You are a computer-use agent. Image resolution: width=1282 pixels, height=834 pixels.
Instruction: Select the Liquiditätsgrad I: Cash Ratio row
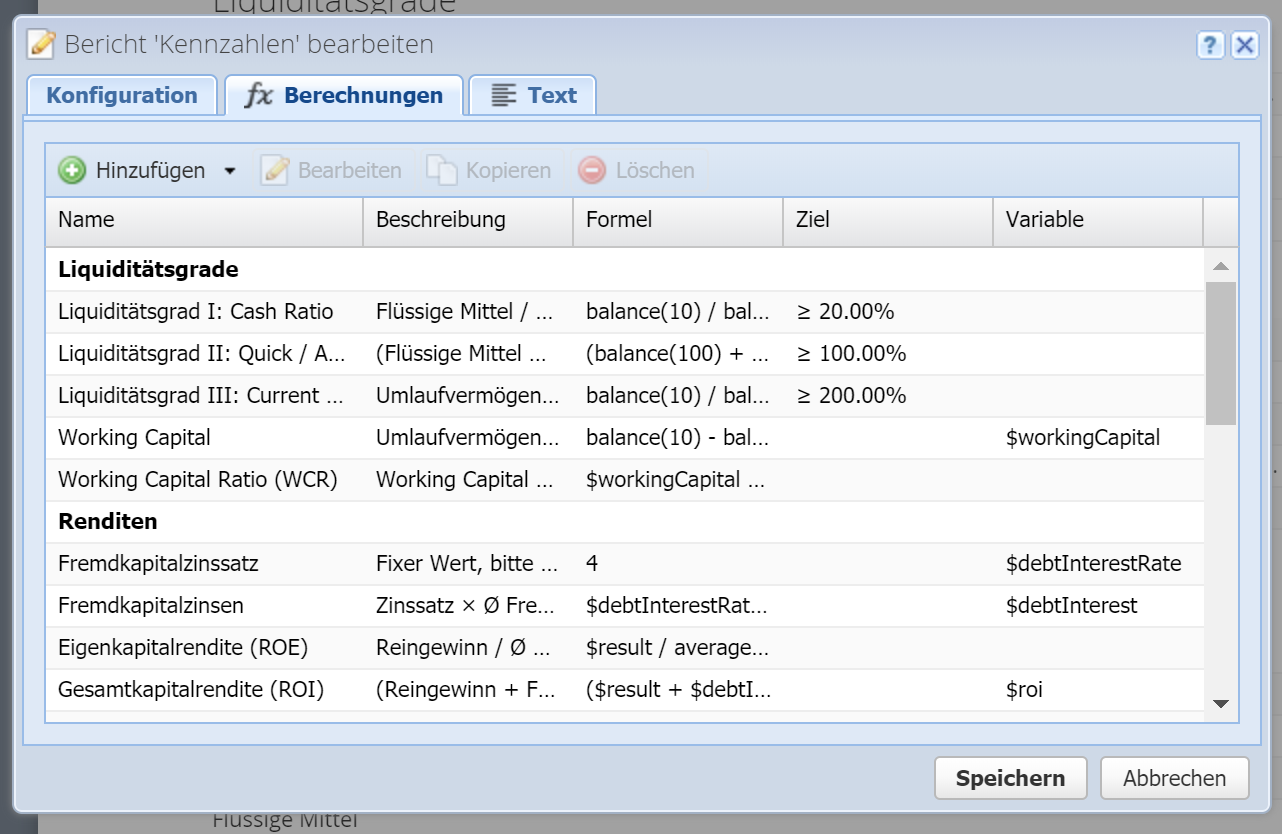196,312
